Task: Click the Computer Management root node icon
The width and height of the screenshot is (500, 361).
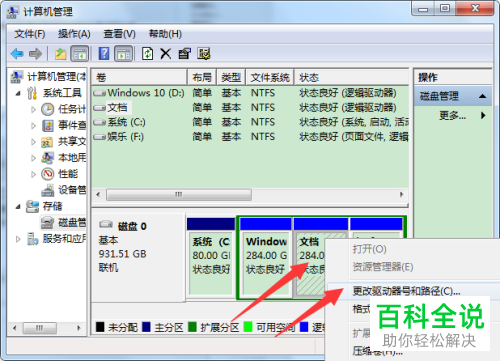Action: tap(17, 77)
